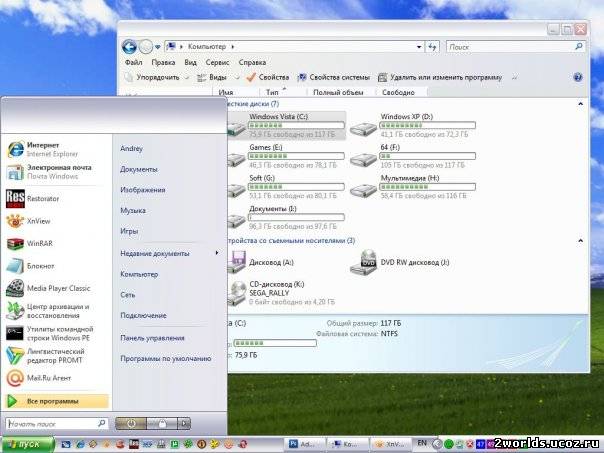Click the EN language indicator
604x453 pixels.
tap(422, 443)
